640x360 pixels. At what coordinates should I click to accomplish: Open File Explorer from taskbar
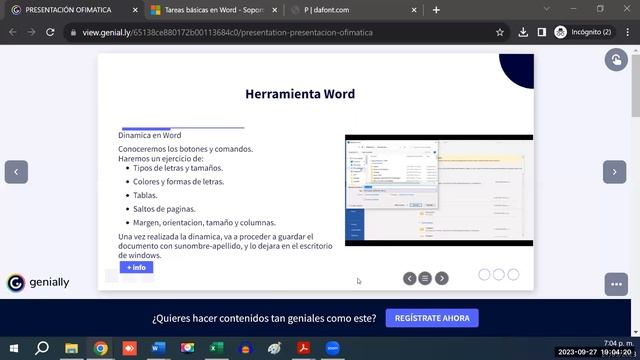71,348
